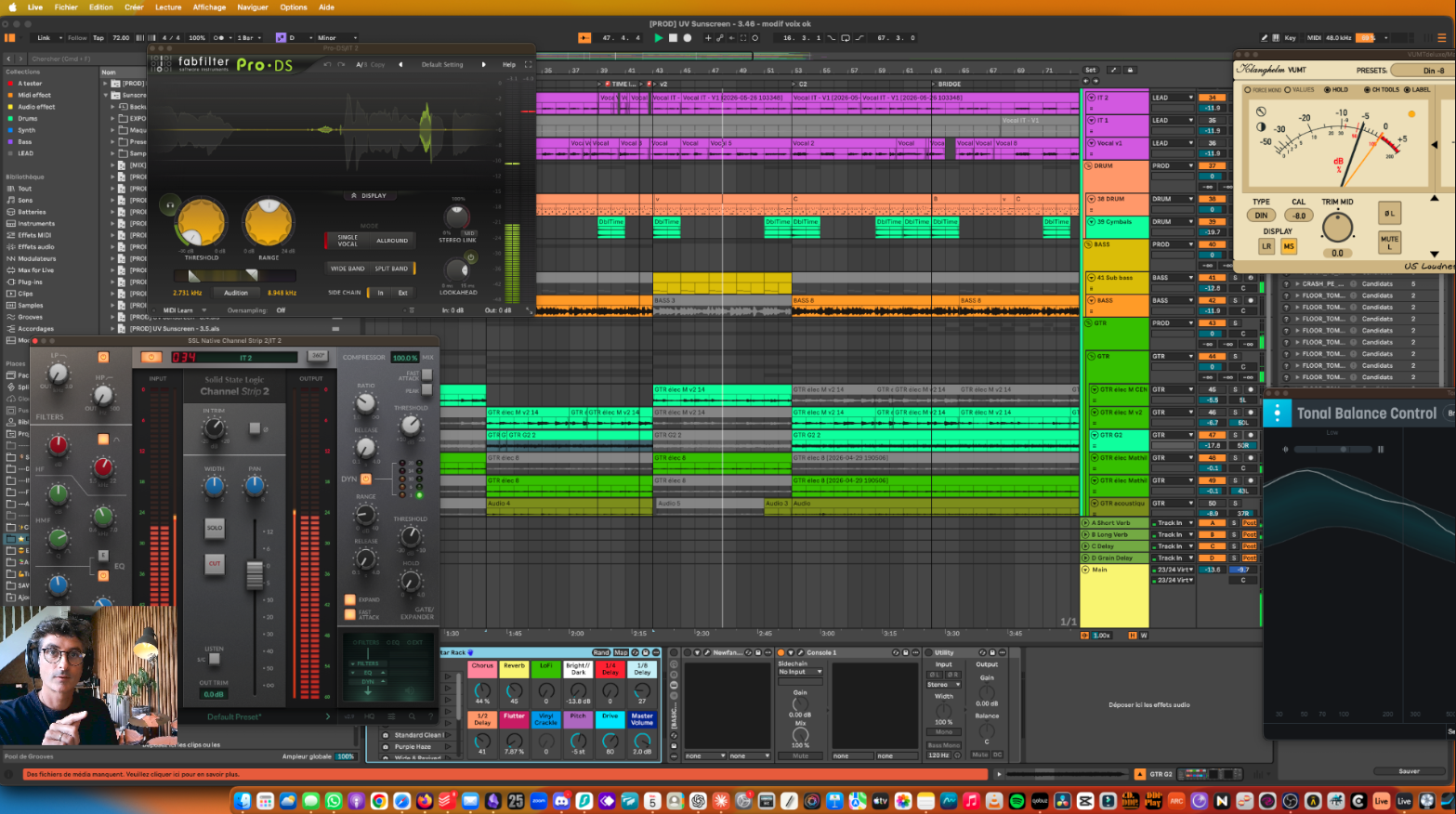Fold the BASS group track
The image size is (1456, 814).
(x=1090, y=245)
